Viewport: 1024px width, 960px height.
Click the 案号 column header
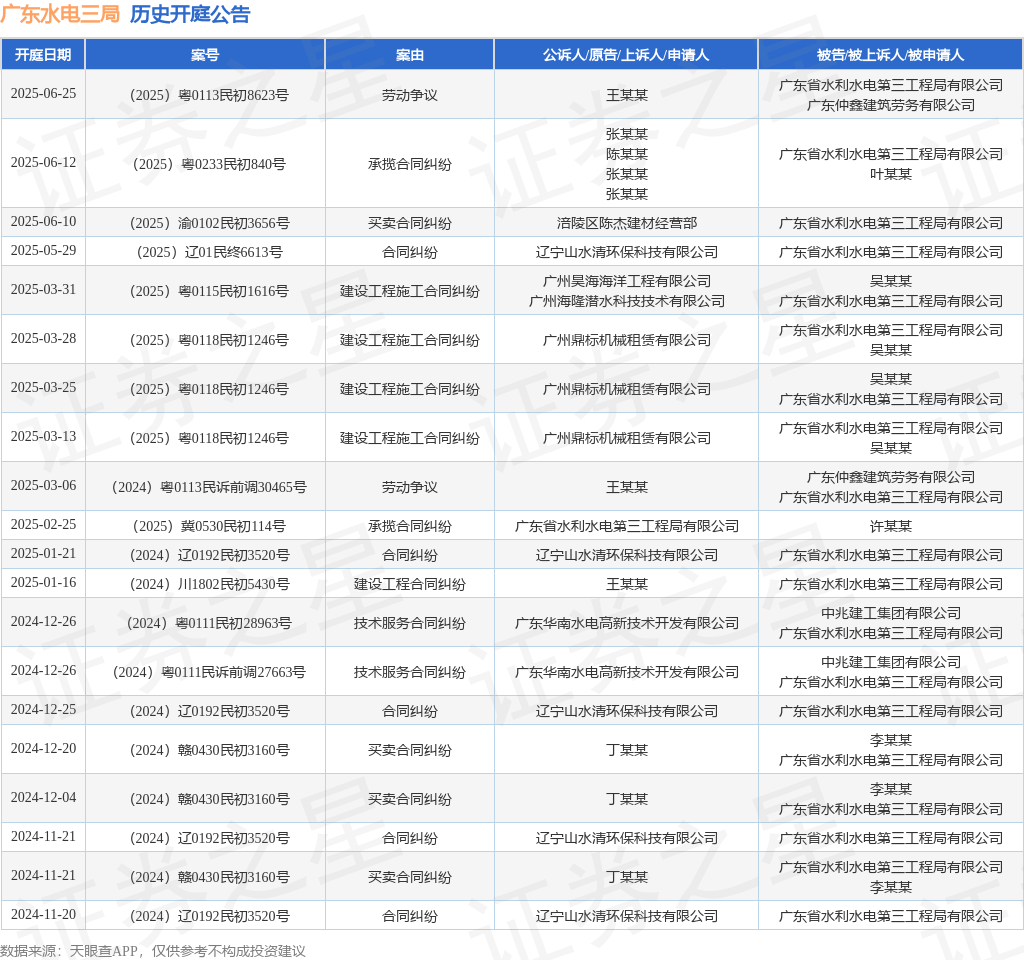tap(205, 55)
